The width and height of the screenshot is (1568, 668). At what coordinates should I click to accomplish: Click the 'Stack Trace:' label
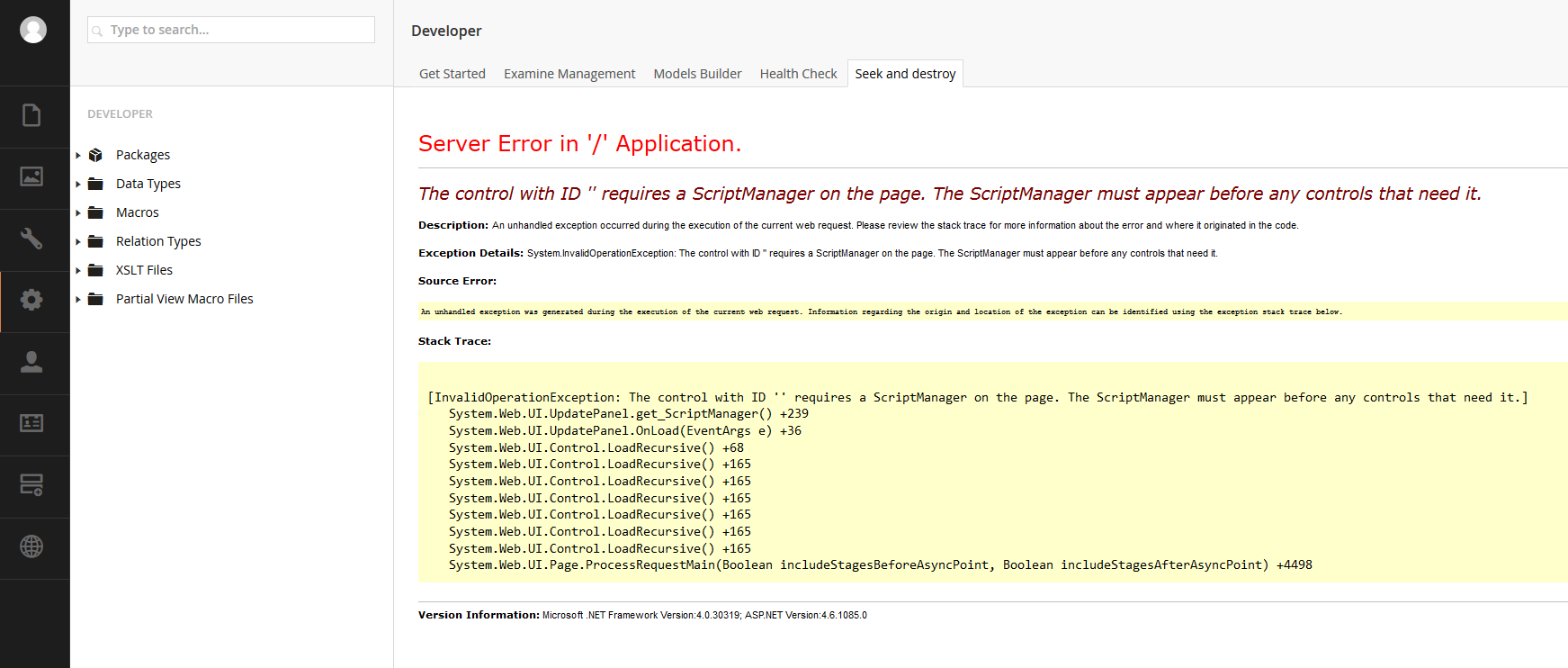454,341
